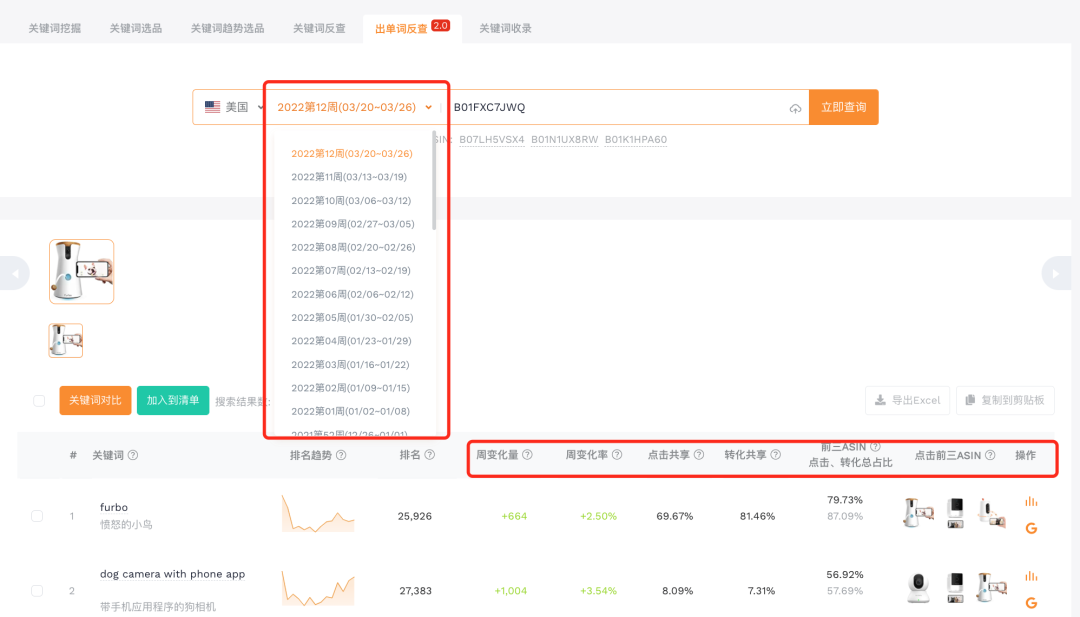Toggle the select-all checkbox above the table
Viewport: 1080px width, 617px height.
point(39,401)
